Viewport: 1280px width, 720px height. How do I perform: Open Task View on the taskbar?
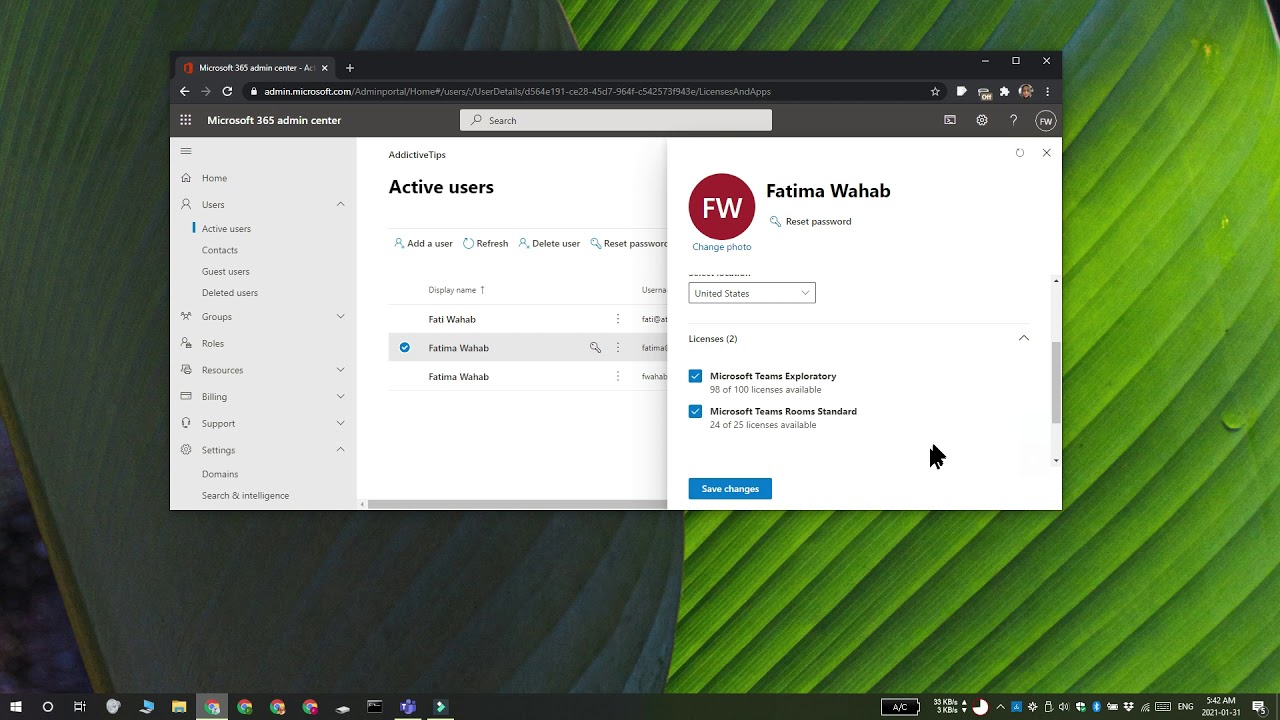click(80, 707)
